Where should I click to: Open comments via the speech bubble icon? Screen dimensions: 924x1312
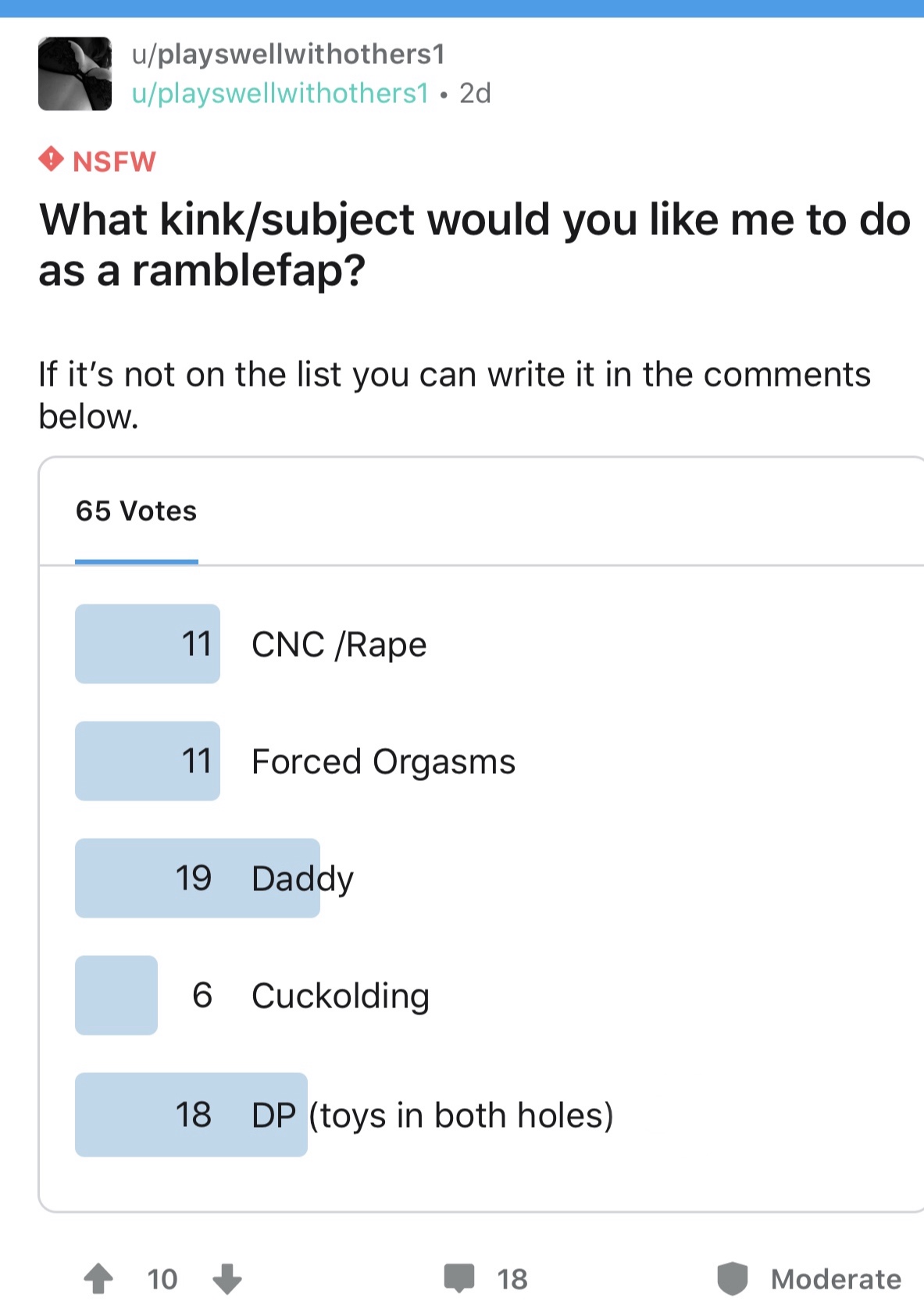(459, 1278)
